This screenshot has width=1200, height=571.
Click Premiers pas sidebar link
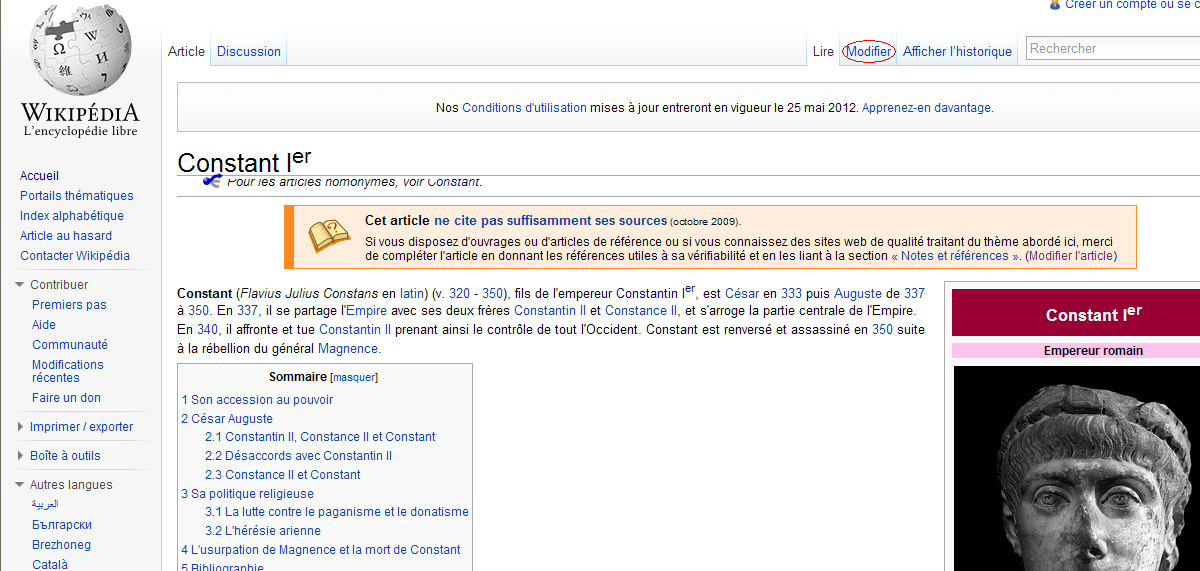(69, 305)
